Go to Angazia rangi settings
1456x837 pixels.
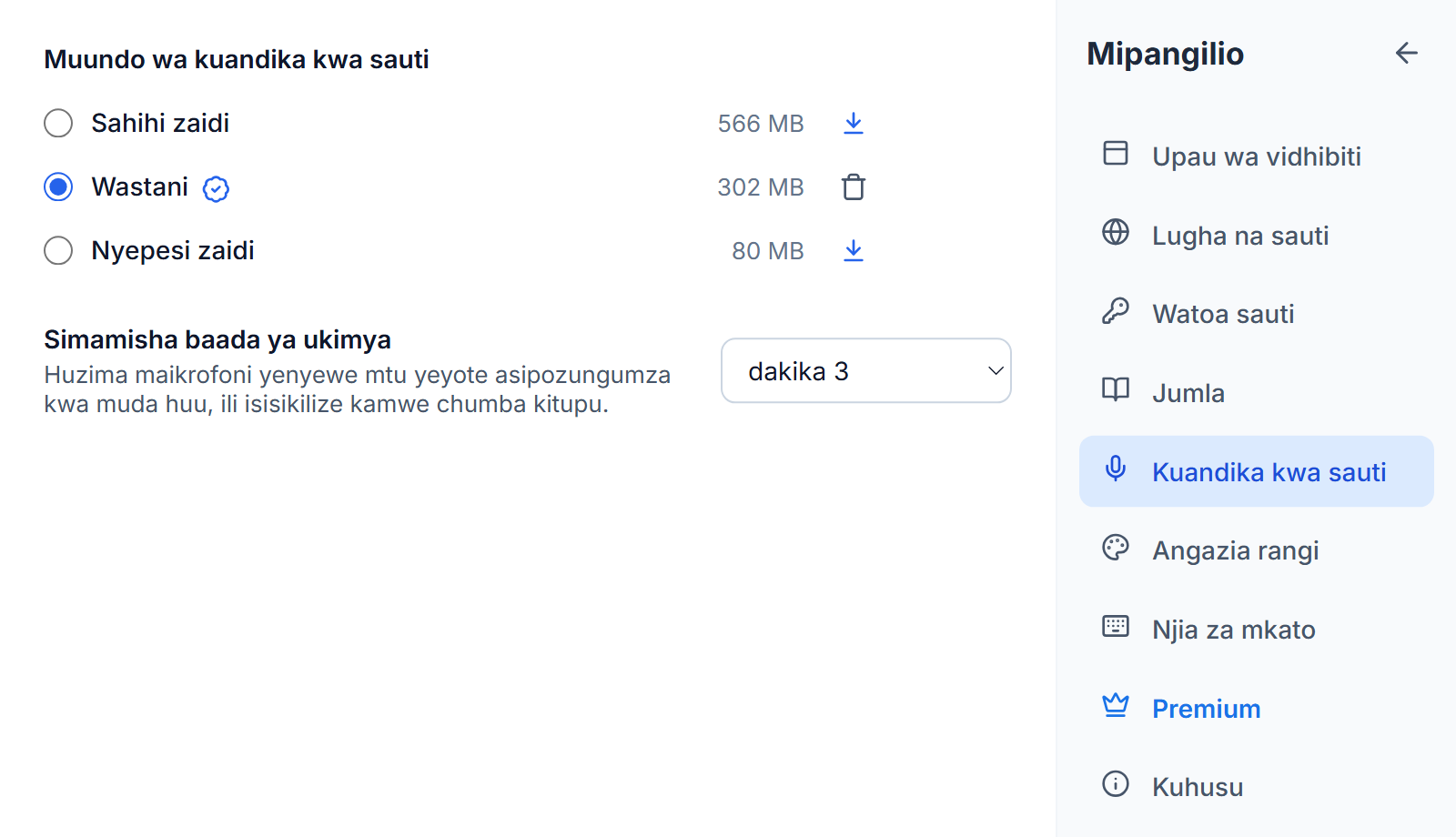click(1256, 550)
